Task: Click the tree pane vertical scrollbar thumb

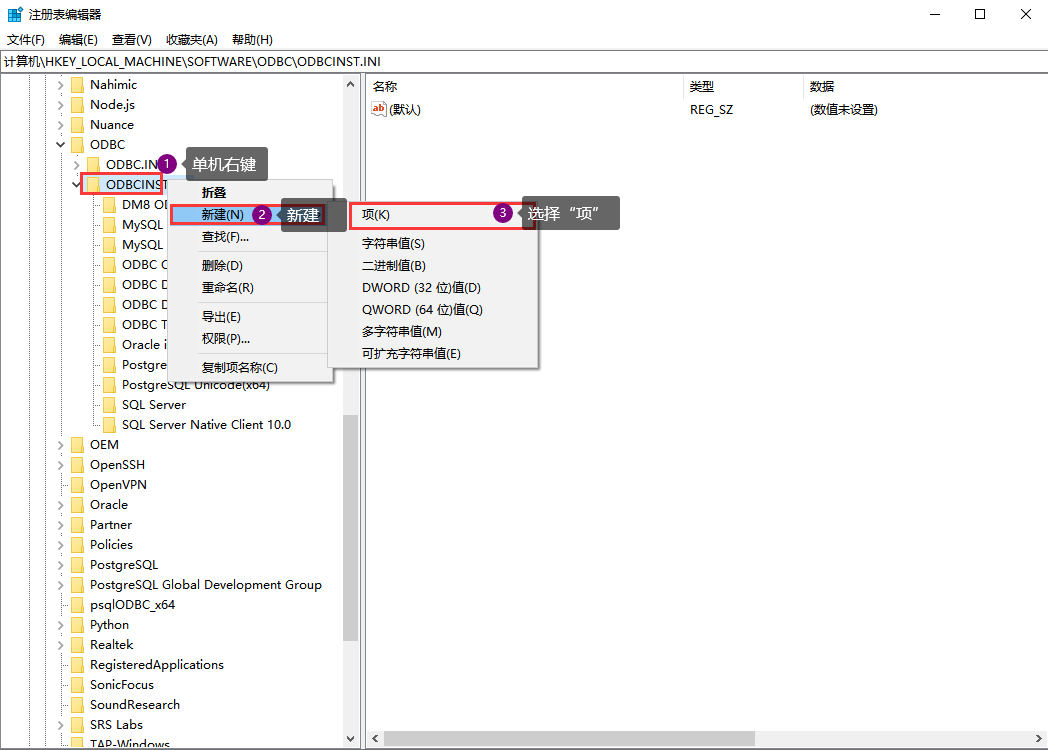Action: click(x=351, y=529)
